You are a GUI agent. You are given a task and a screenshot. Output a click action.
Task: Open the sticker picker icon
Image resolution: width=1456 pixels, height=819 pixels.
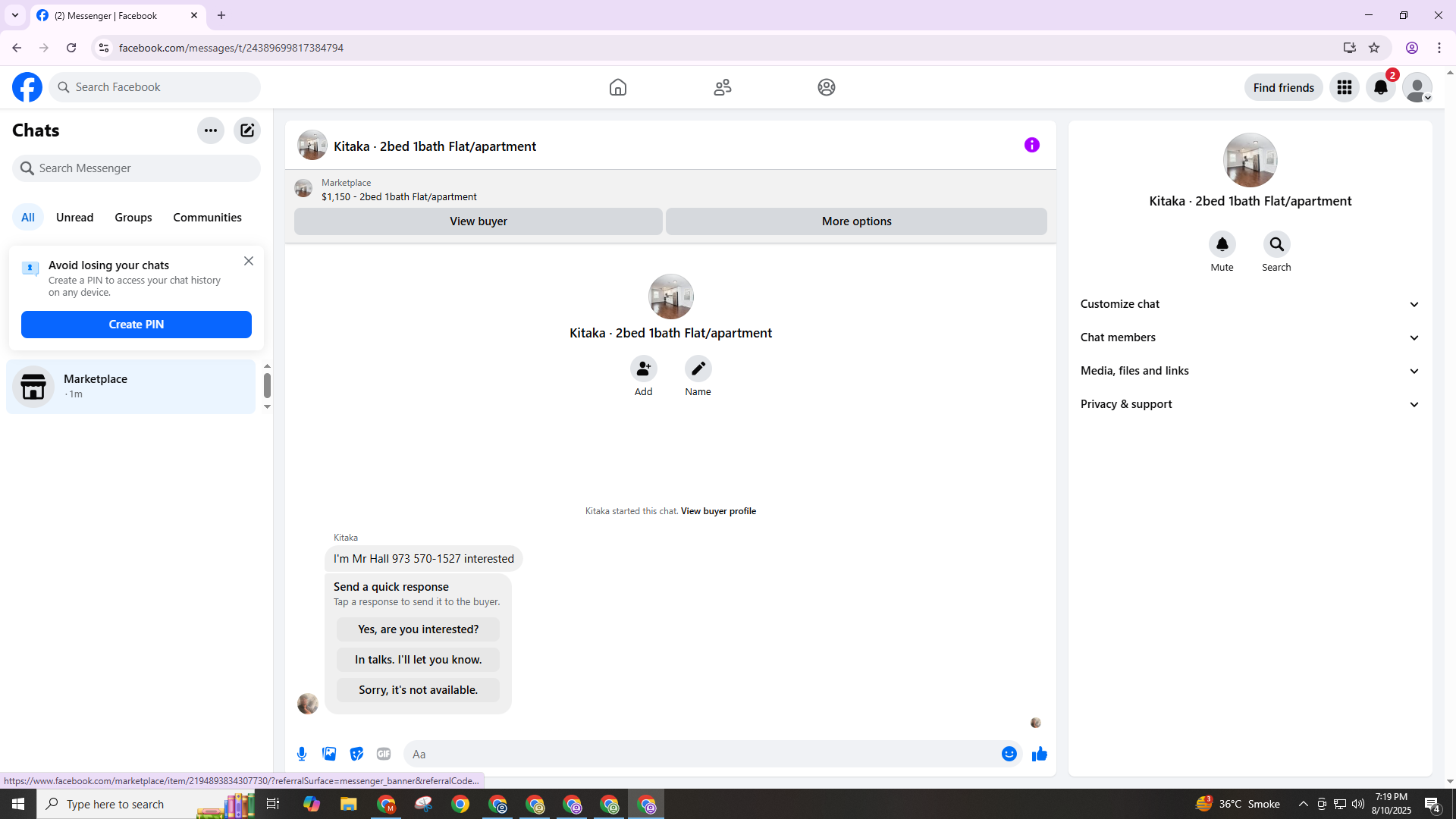click(356, 754)
